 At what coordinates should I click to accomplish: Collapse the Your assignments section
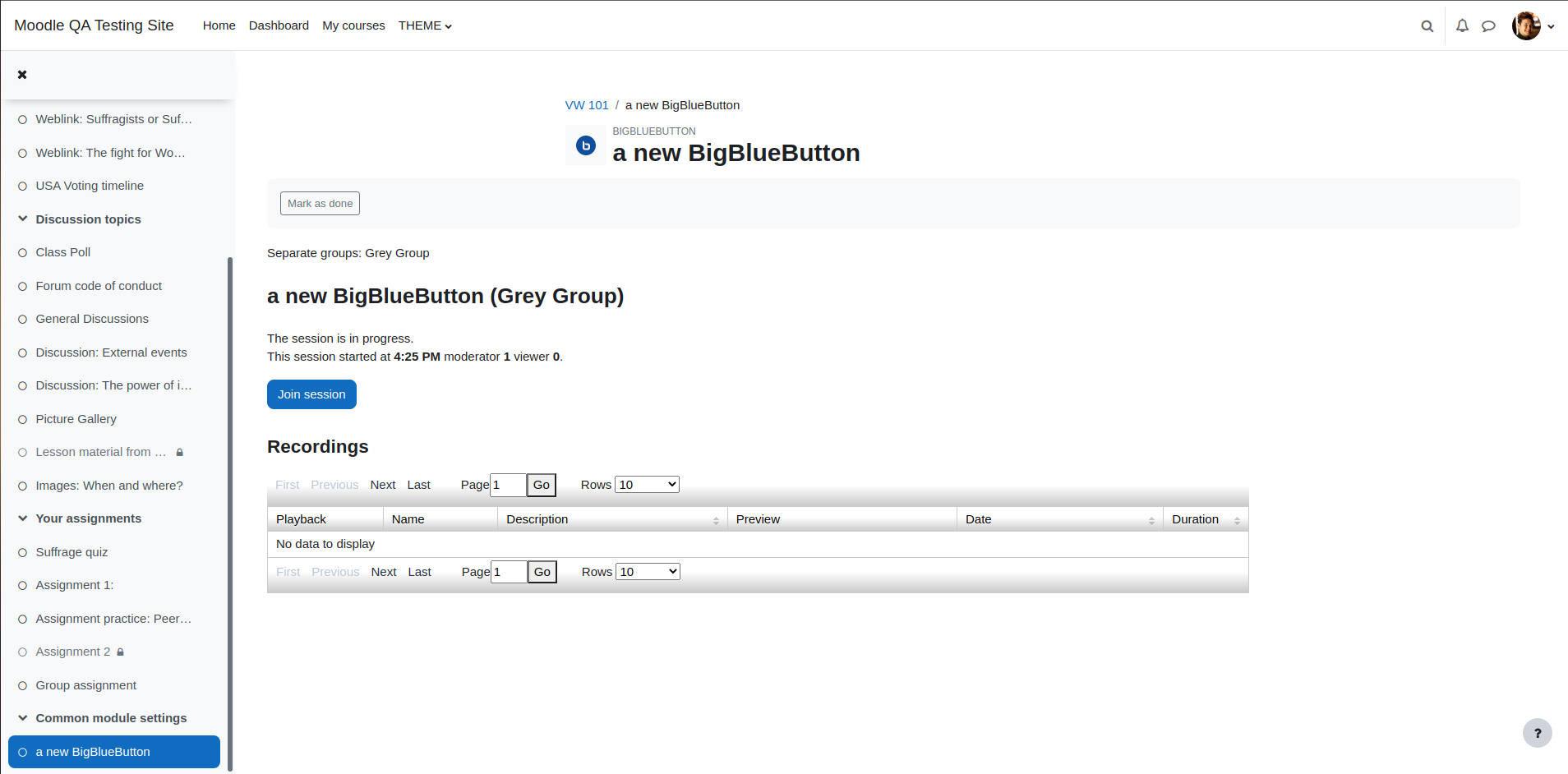(22, 518)
